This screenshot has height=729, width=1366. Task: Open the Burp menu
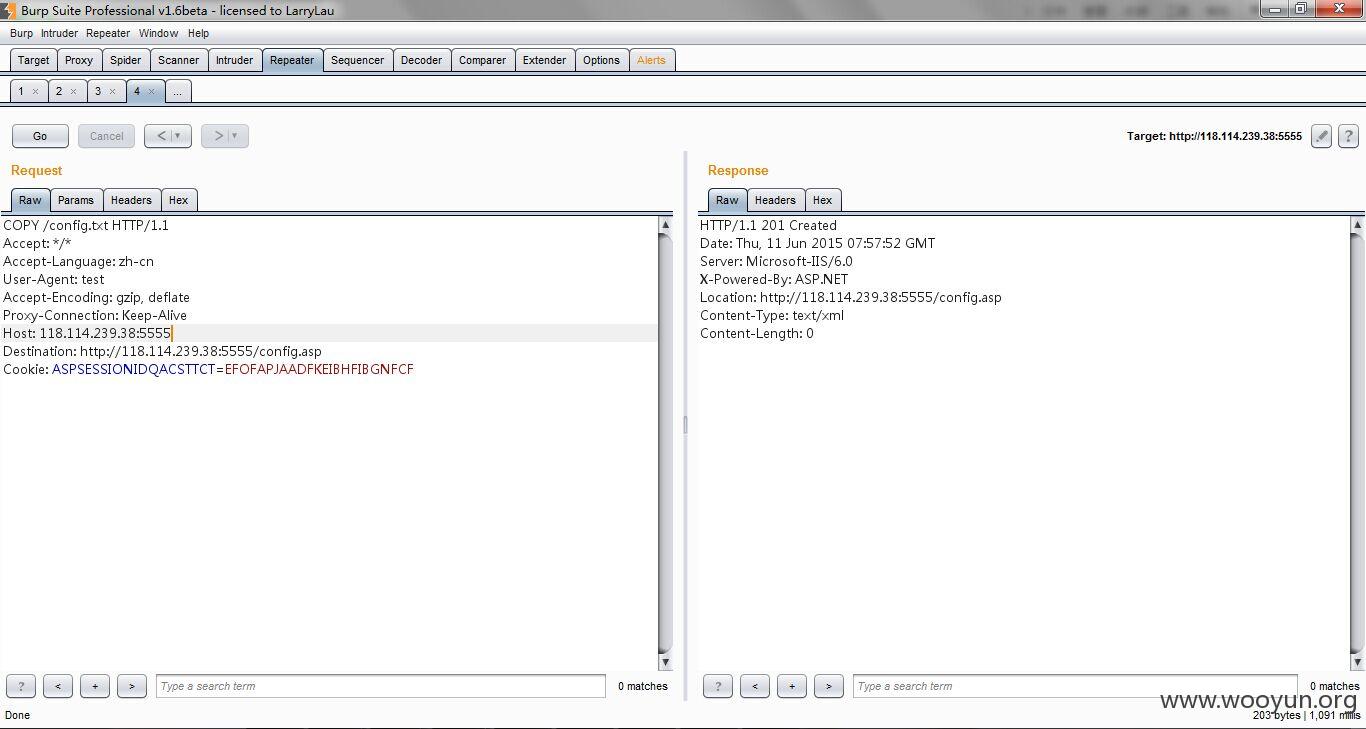(x=21, y=33)
